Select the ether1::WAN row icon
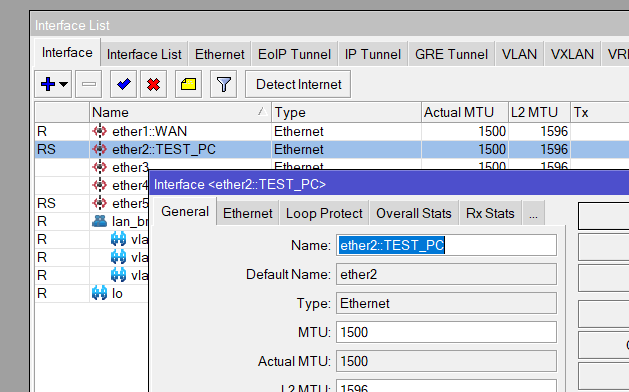Screen dimensions: 629x392 click(x=99, y=131)
